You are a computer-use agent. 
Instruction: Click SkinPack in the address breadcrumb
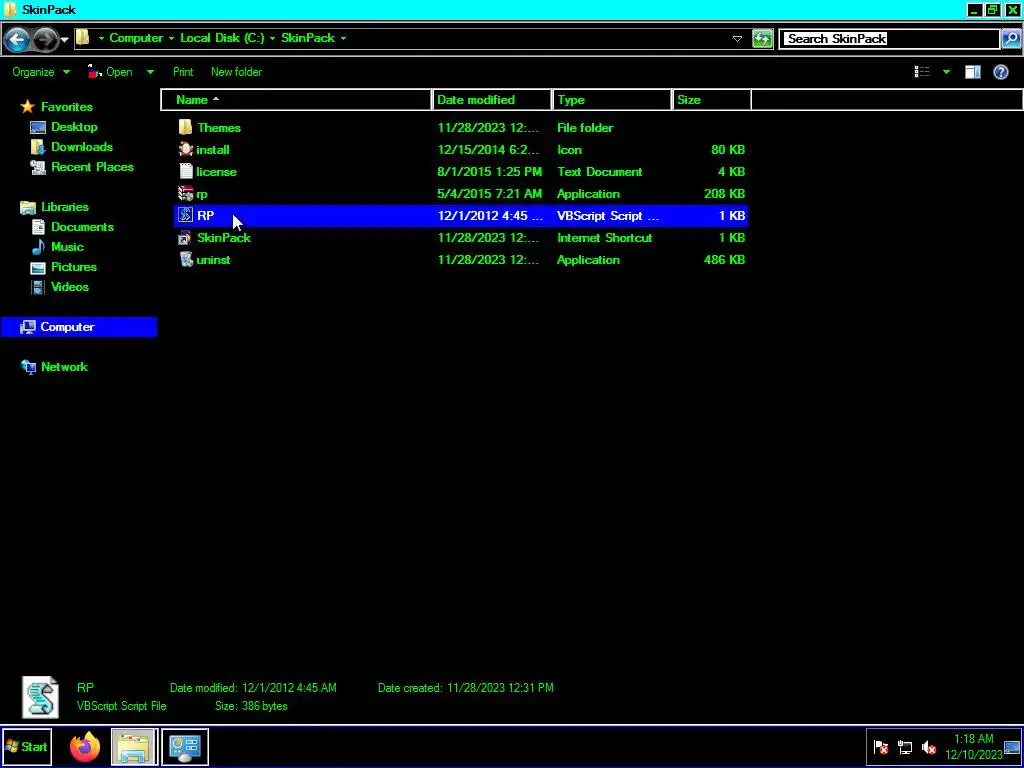(x=308, y=38)
